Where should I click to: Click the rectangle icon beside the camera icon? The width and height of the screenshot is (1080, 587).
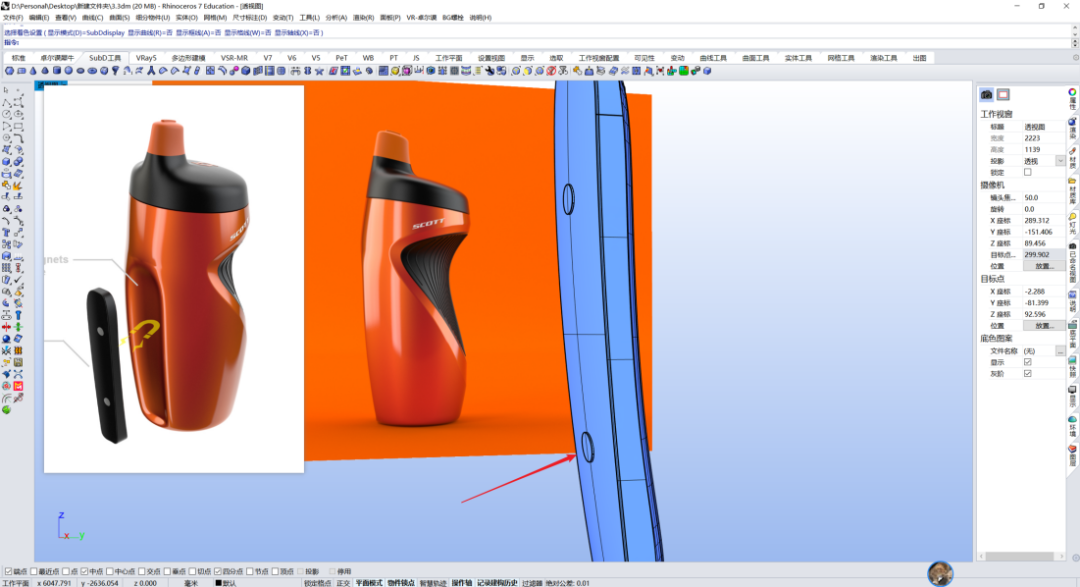tap(1003, 94)
